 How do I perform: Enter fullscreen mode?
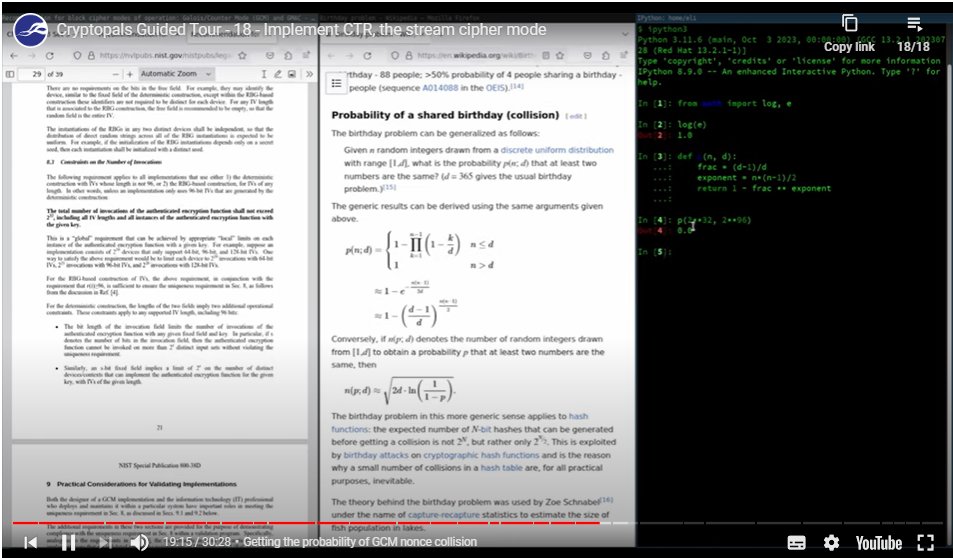pos(925,542)
